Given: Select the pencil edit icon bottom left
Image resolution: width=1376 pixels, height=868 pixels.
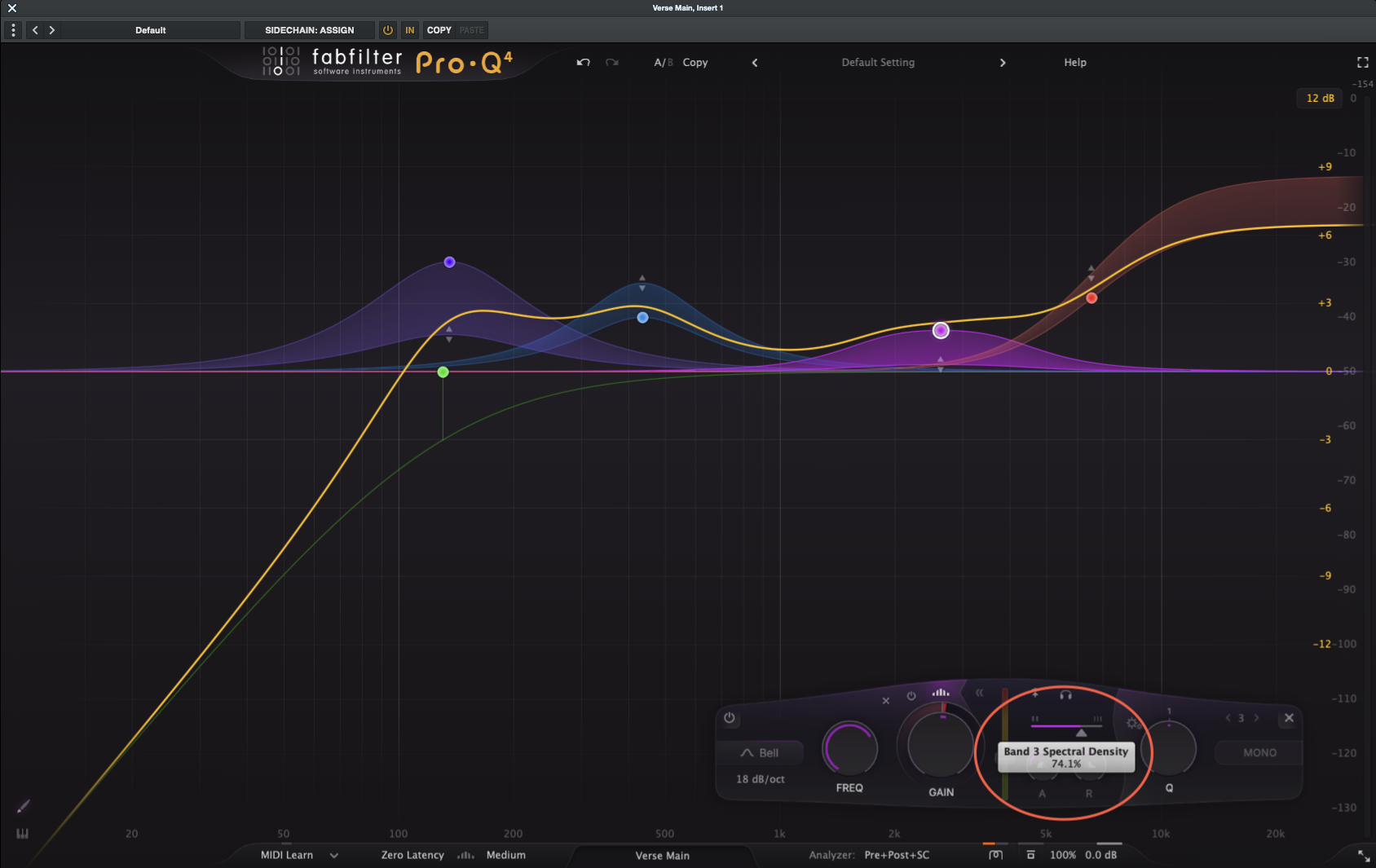Looking at the screenshot, I should click(x=23, y=806).
